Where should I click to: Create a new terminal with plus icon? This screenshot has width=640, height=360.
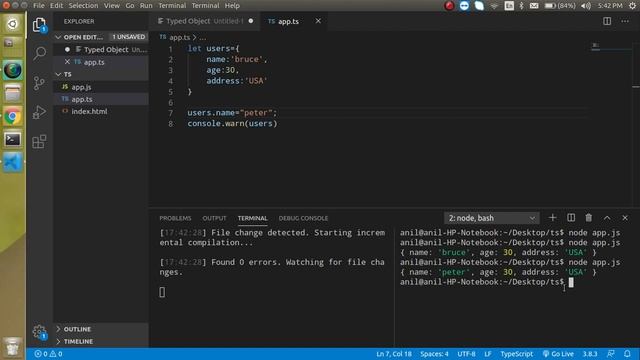pos(552,218)
